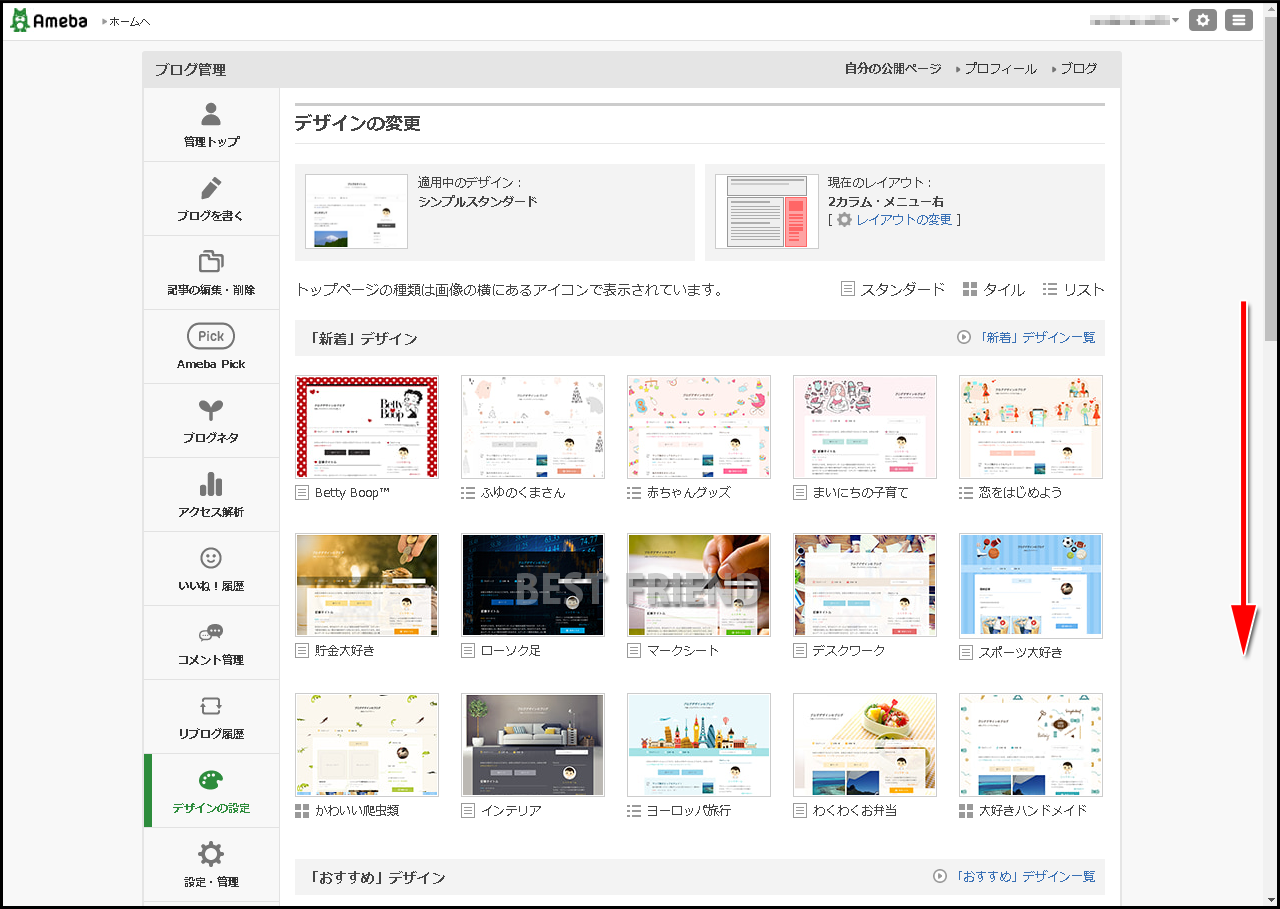Open 「おすすめ」デザイン一覧 link
1280x909 pixels.
(1025, 876)
